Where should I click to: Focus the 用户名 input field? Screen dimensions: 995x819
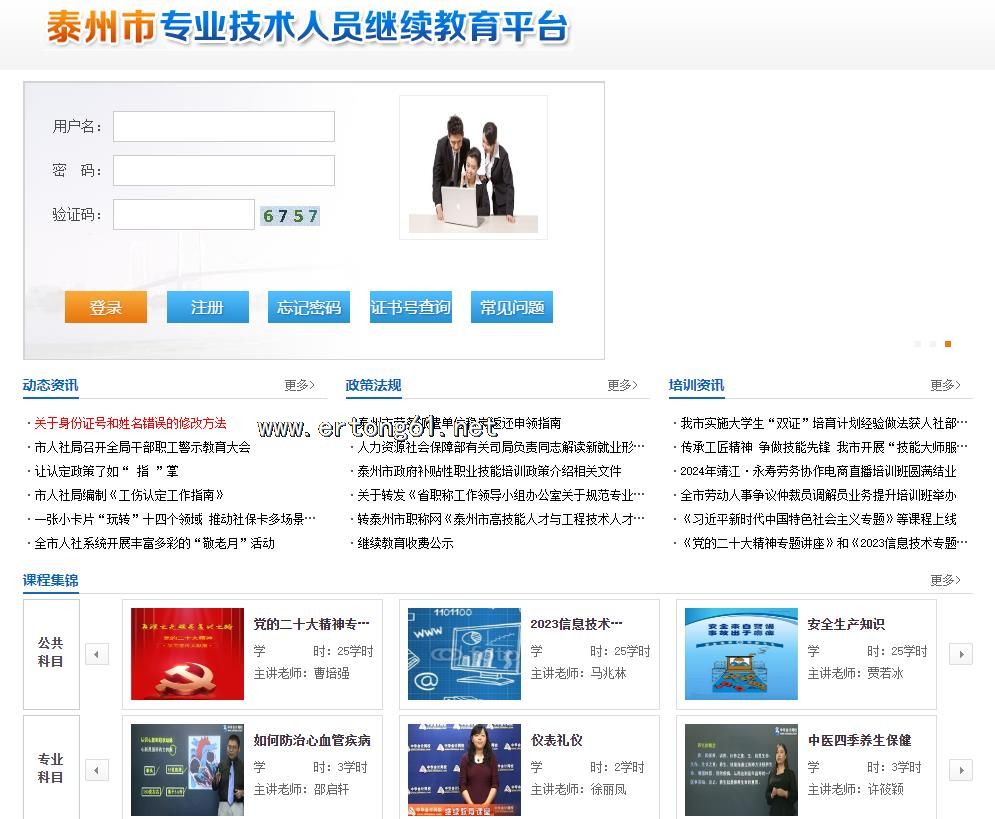tap(224, 127)
